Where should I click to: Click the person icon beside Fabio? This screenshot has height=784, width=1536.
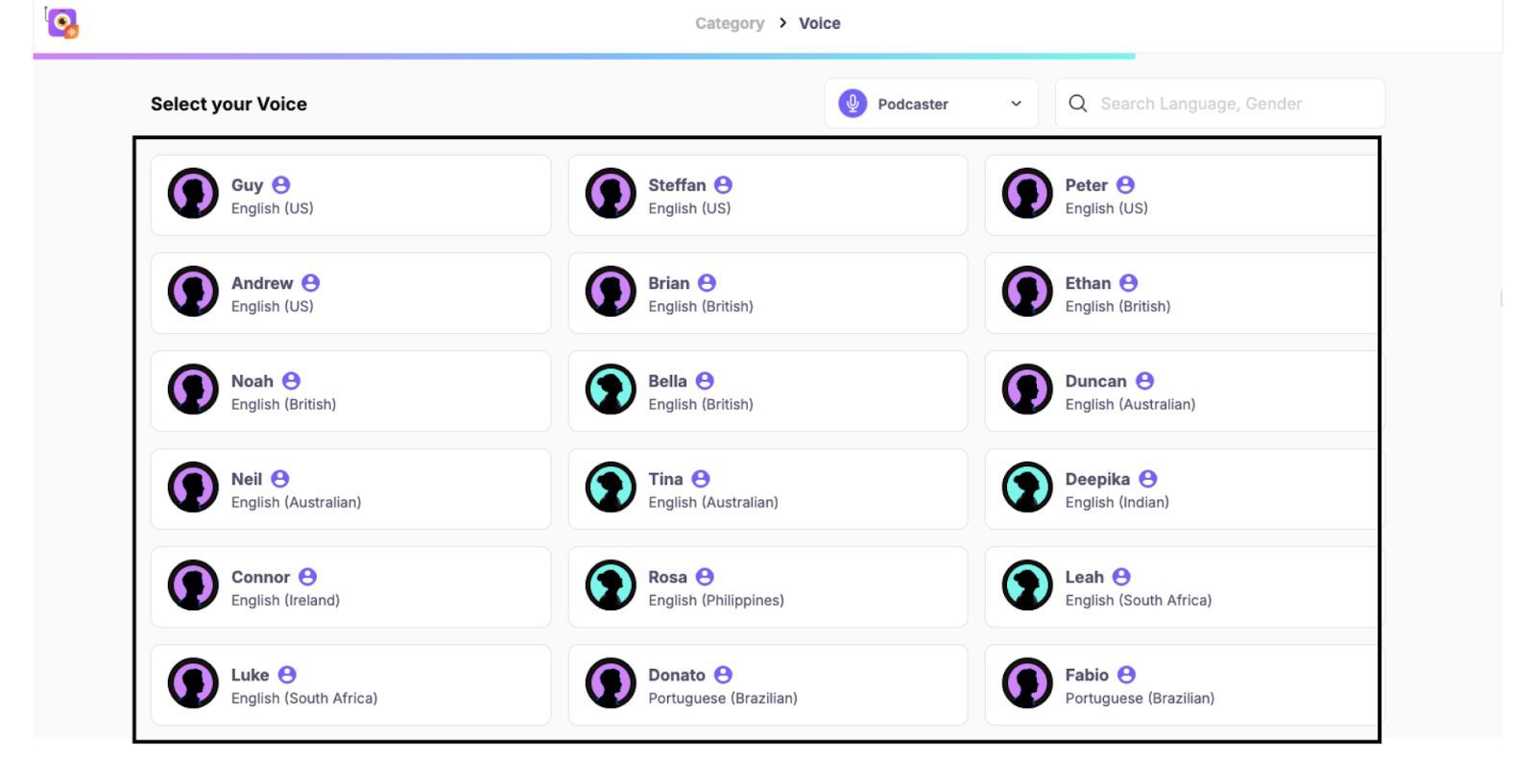point(1127,675)
